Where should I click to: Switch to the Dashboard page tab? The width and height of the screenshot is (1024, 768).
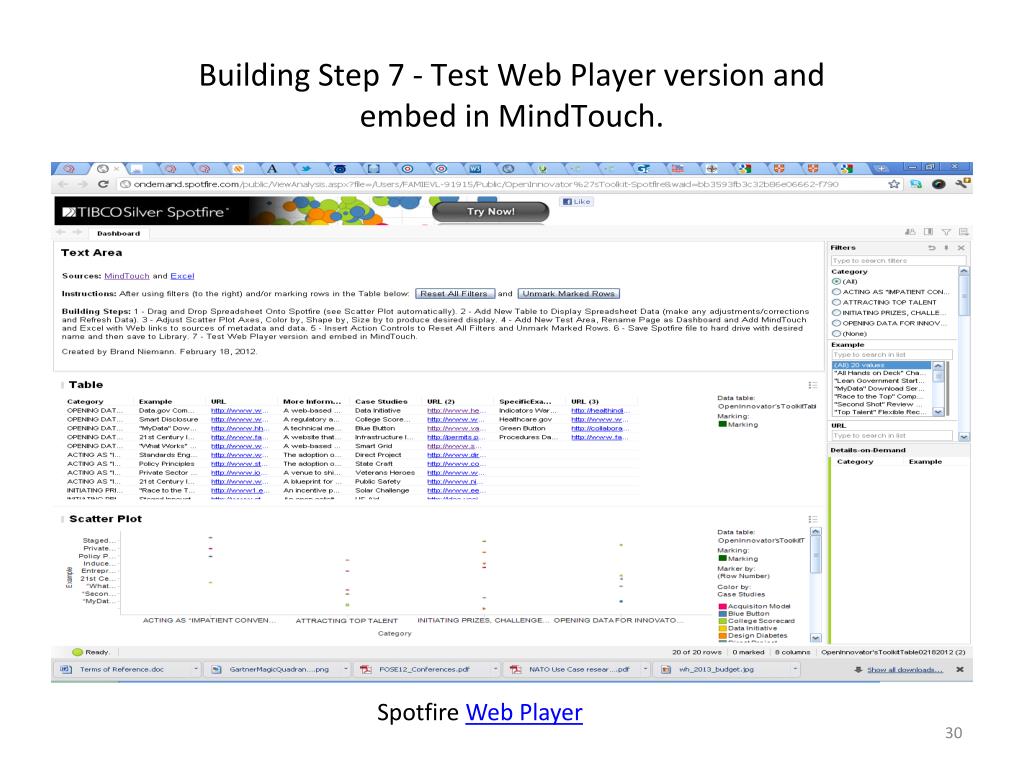pos(118,233)
